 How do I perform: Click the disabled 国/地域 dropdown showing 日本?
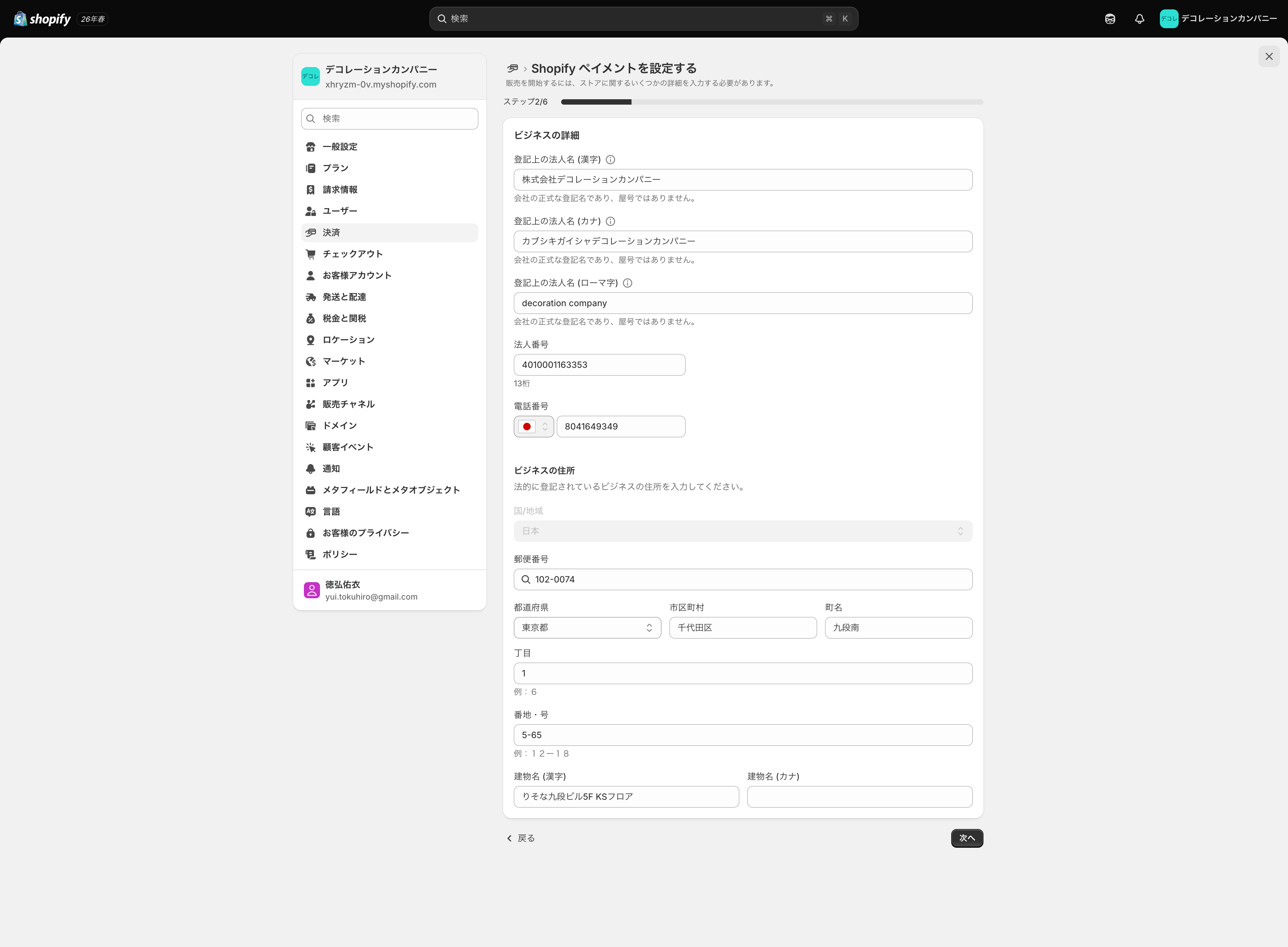click(743, 532)
